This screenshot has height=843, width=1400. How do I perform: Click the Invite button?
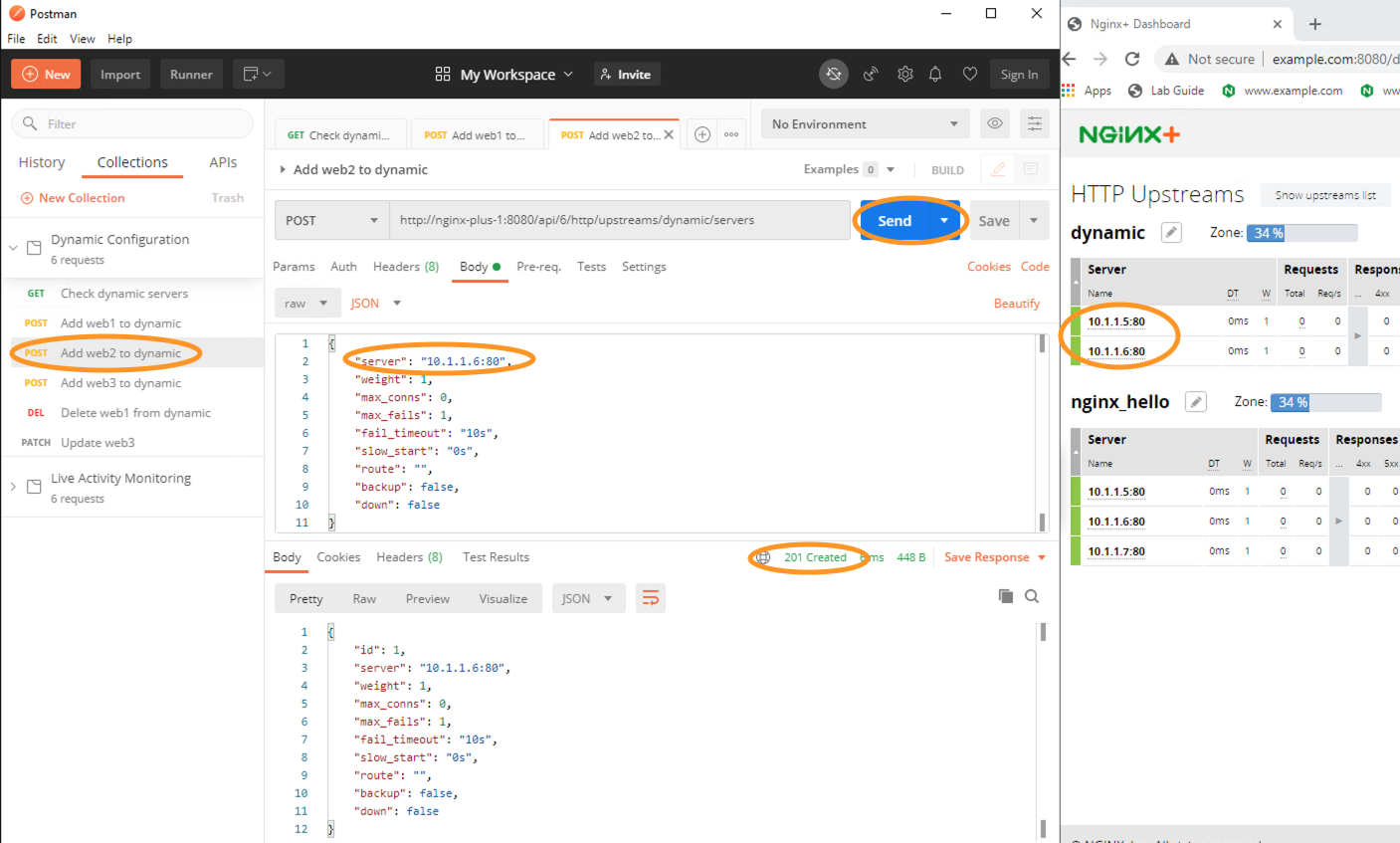pos(627,75)
